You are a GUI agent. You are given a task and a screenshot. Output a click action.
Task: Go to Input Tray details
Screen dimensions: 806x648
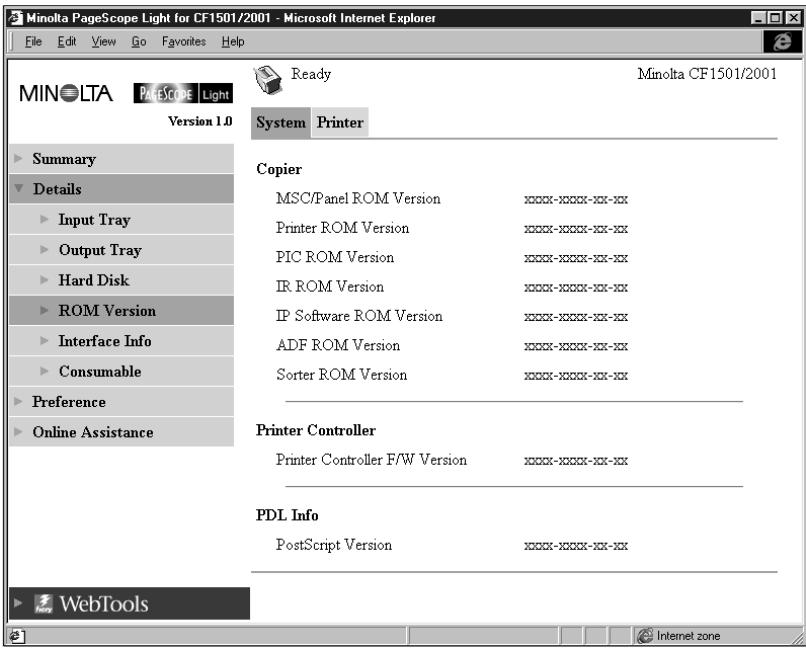coord(121,219)
